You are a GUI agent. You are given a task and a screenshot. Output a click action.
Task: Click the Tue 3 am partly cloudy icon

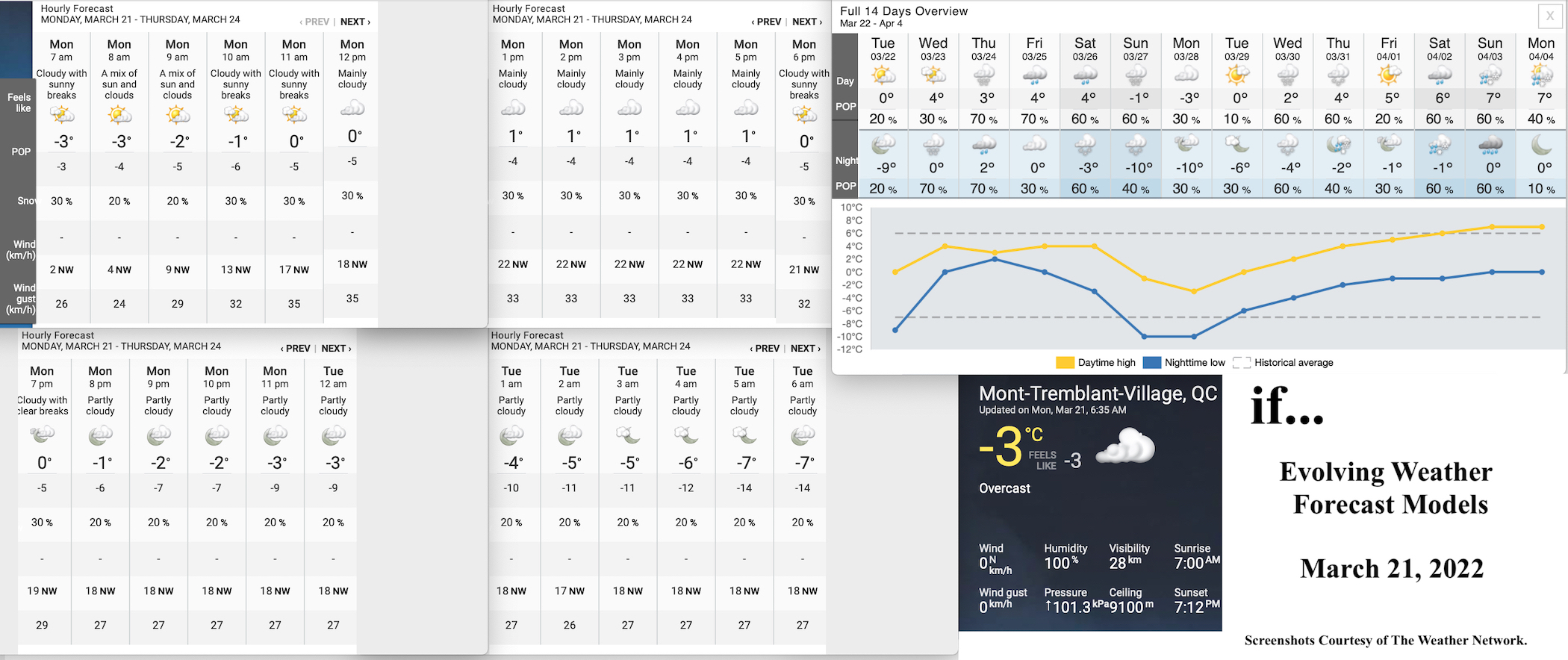point(628,435)
